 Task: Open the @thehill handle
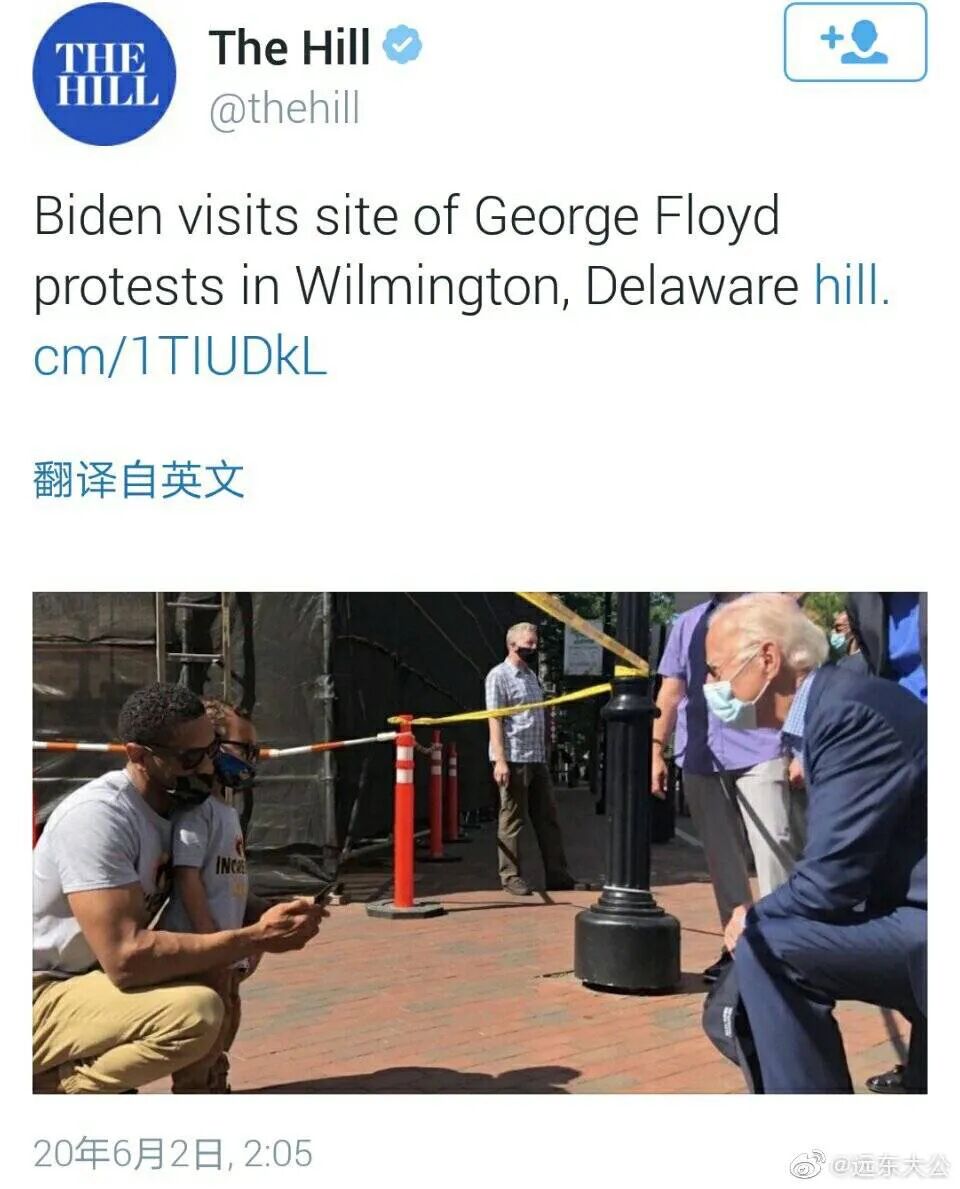(284, 108)
